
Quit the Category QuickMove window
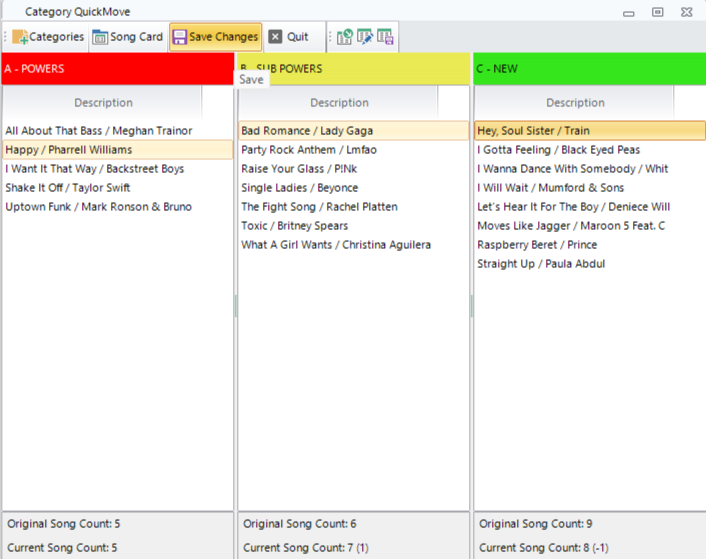[289, 37]
